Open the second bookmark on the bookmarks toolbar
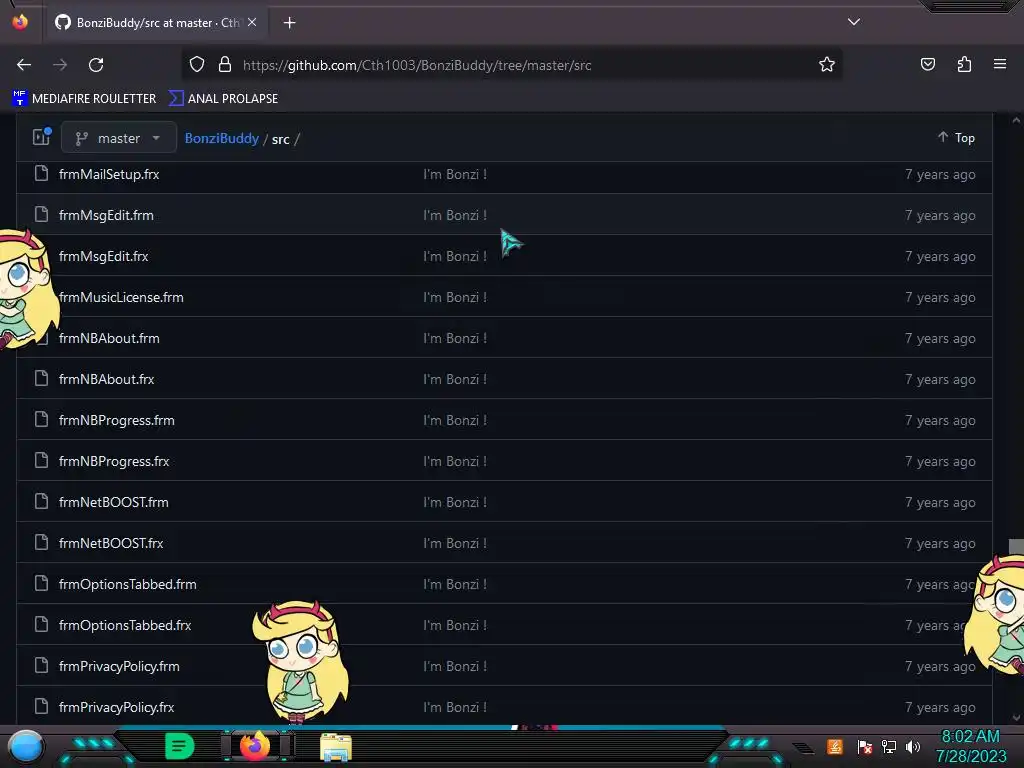 click(223, 99)
